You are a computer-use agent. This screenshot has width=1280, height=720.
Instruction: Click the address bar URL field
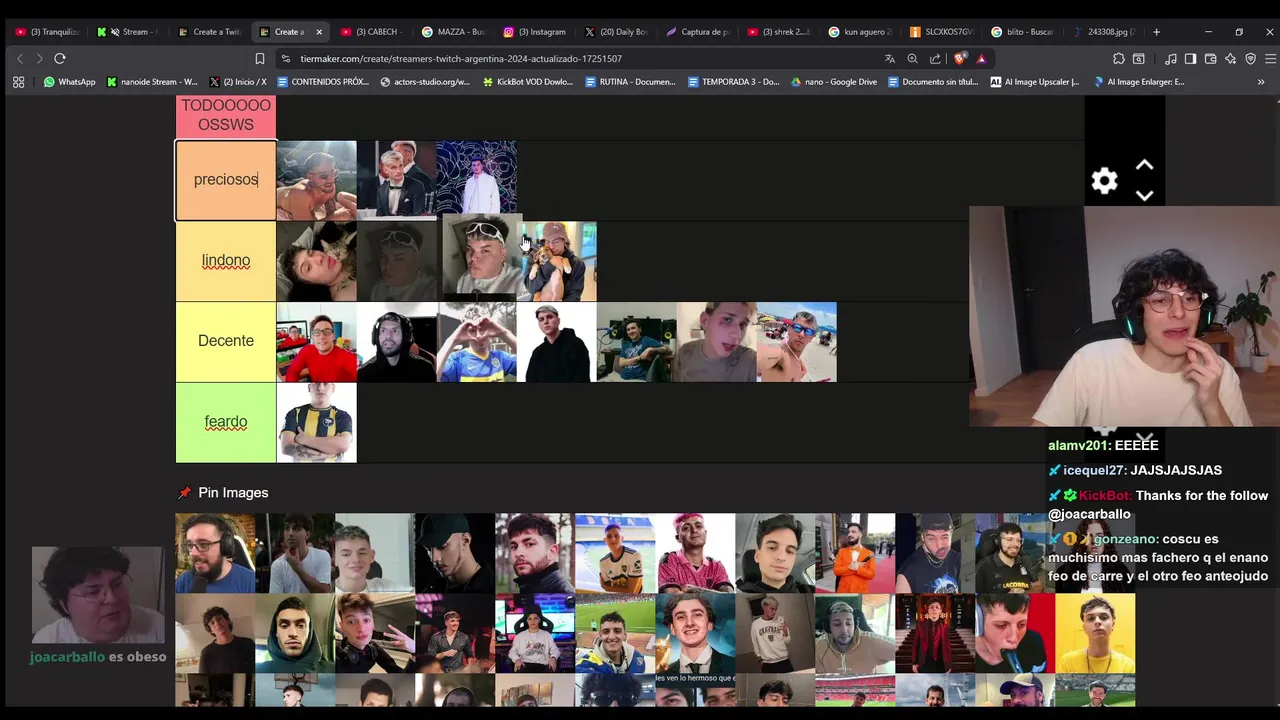coord(580,59)
